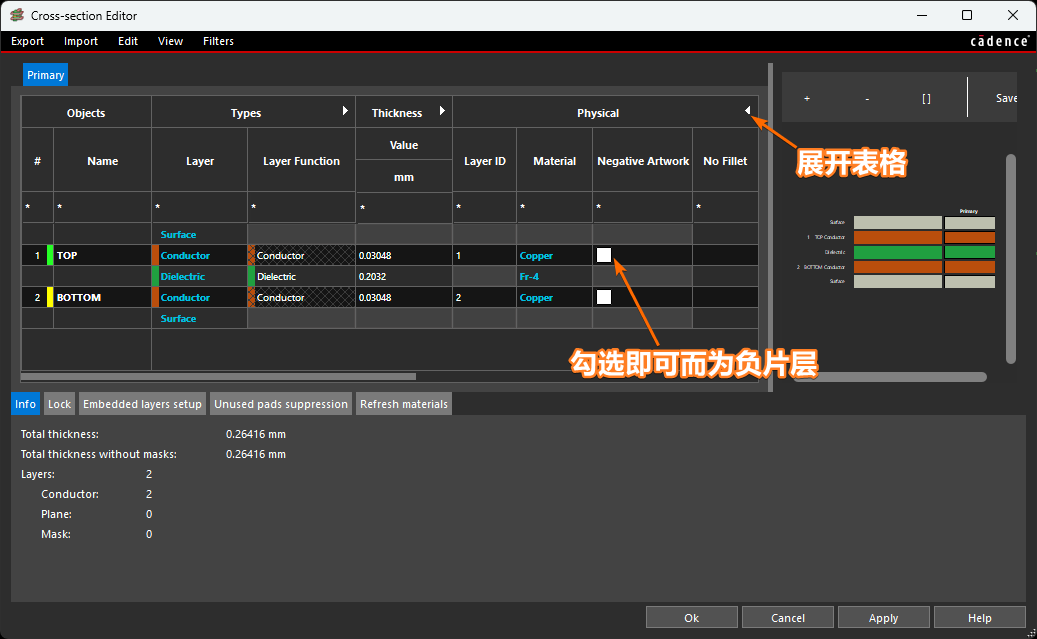This screenshot has height=639, width=1037.
Task: Click the zoom out minus icon
Action: 866,99
